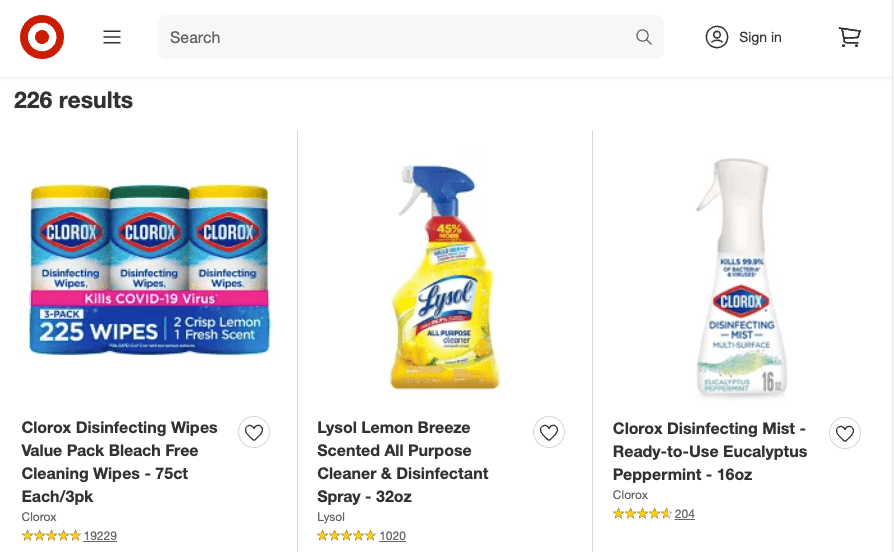The height and width of the screenshot is (552, 894).
Task: Open the 1020 reviews link
Action: [393, 536]
